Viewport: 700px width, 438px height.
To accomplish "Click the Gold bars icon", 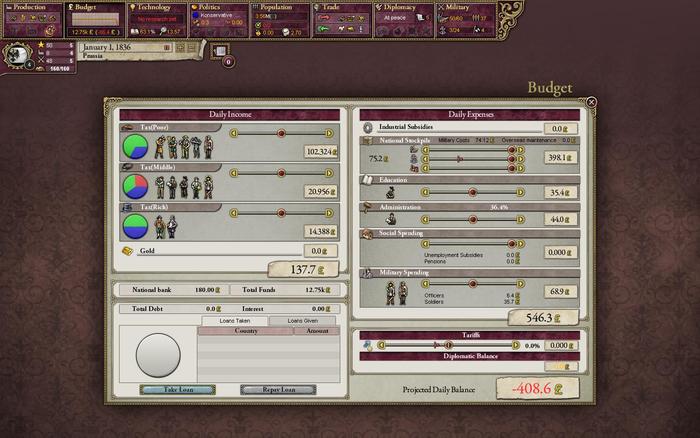I will (127, 251).
